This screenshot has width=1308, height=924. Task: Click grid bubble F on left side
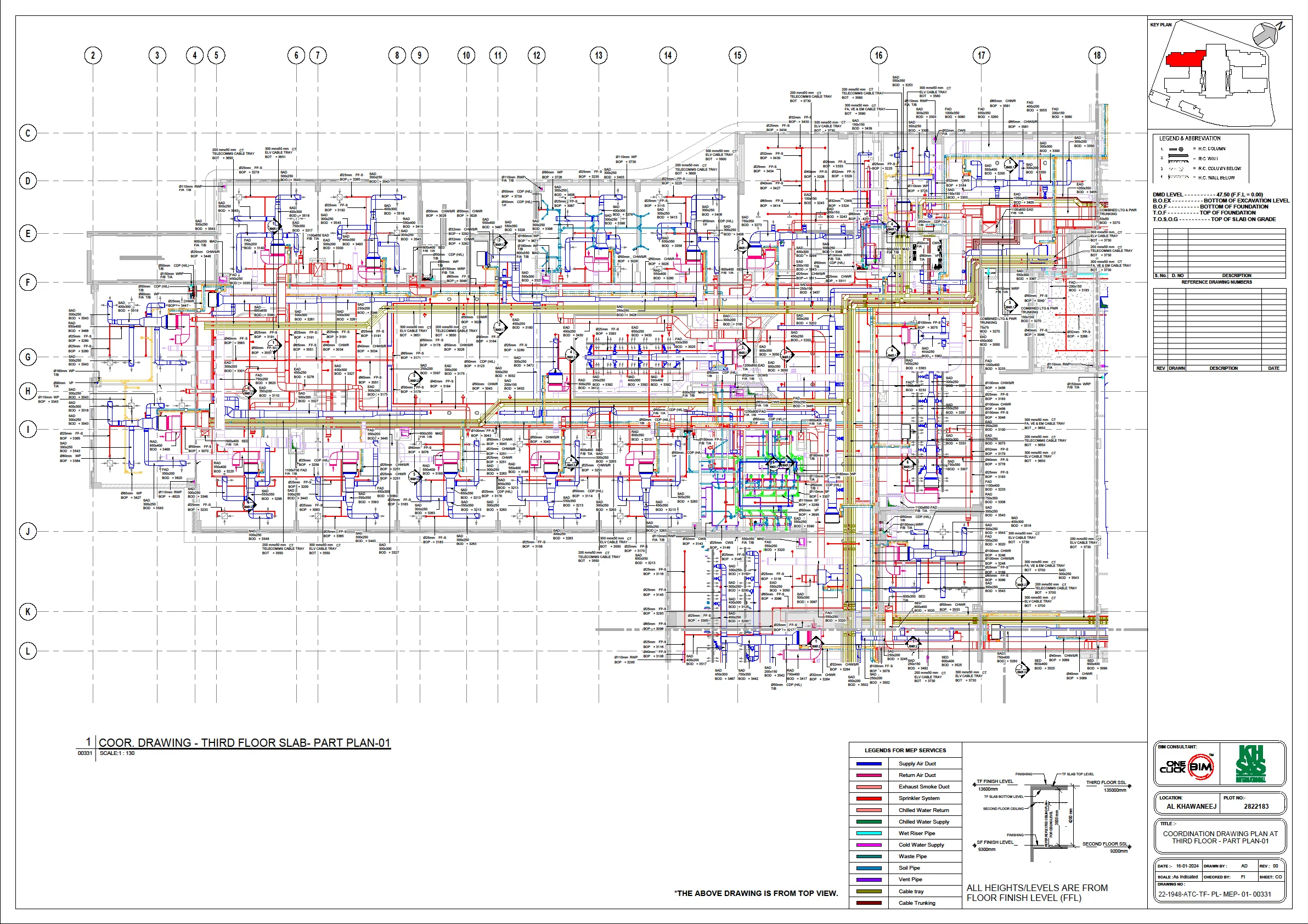pyautogui.click(x=28, y=283)
